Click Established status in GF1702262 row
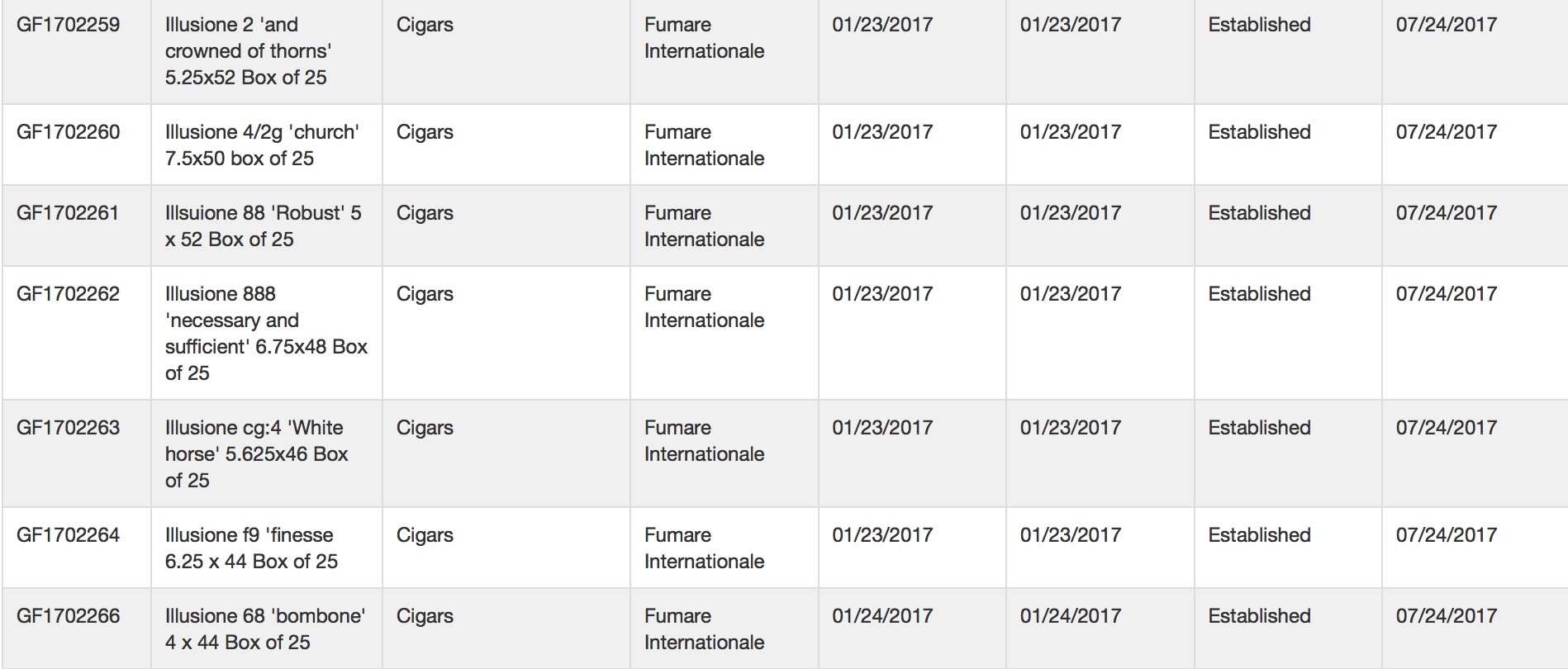 [1259, 294]
